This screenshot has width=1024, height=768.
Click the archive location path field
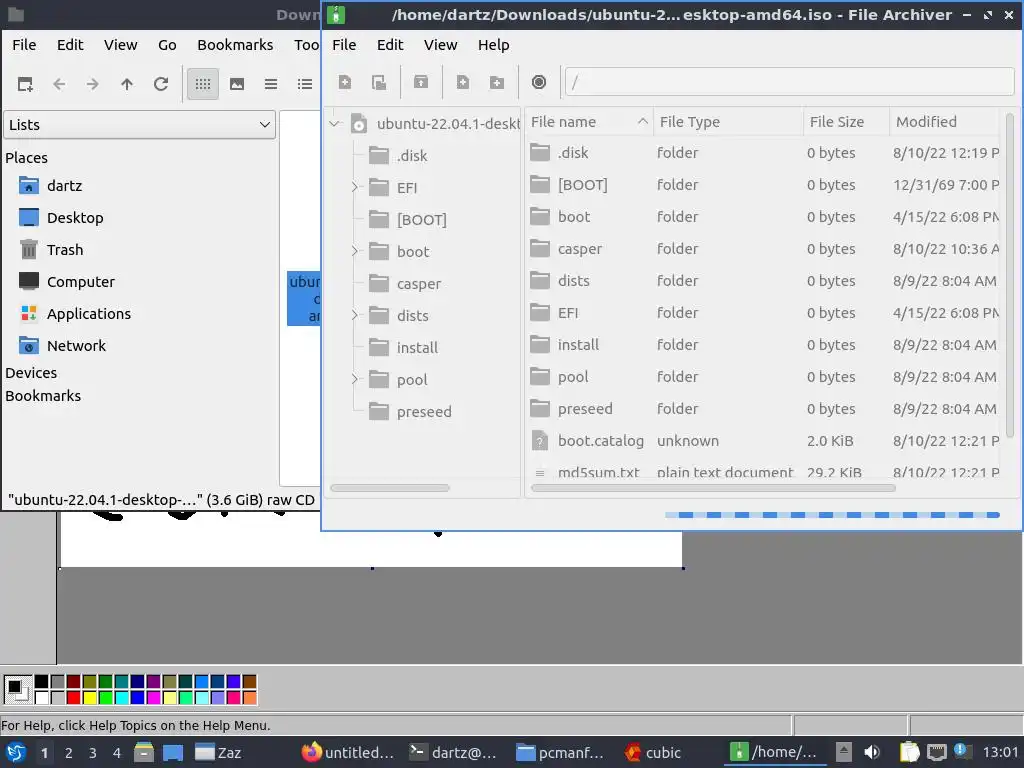click(x=790, y=82)
